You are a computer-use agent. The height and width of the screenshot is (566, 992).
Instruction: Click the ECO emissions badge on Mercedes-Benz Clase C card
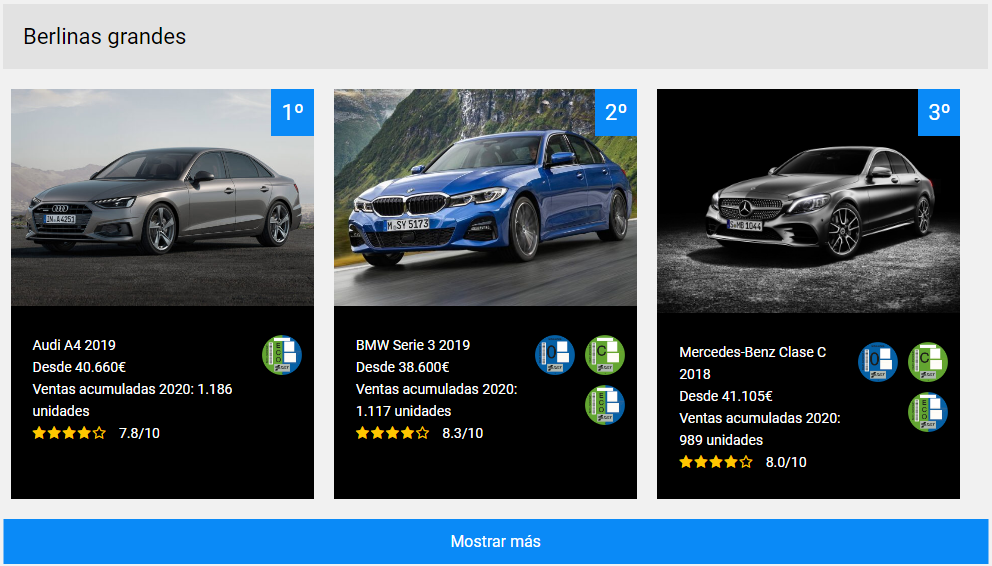928,412
